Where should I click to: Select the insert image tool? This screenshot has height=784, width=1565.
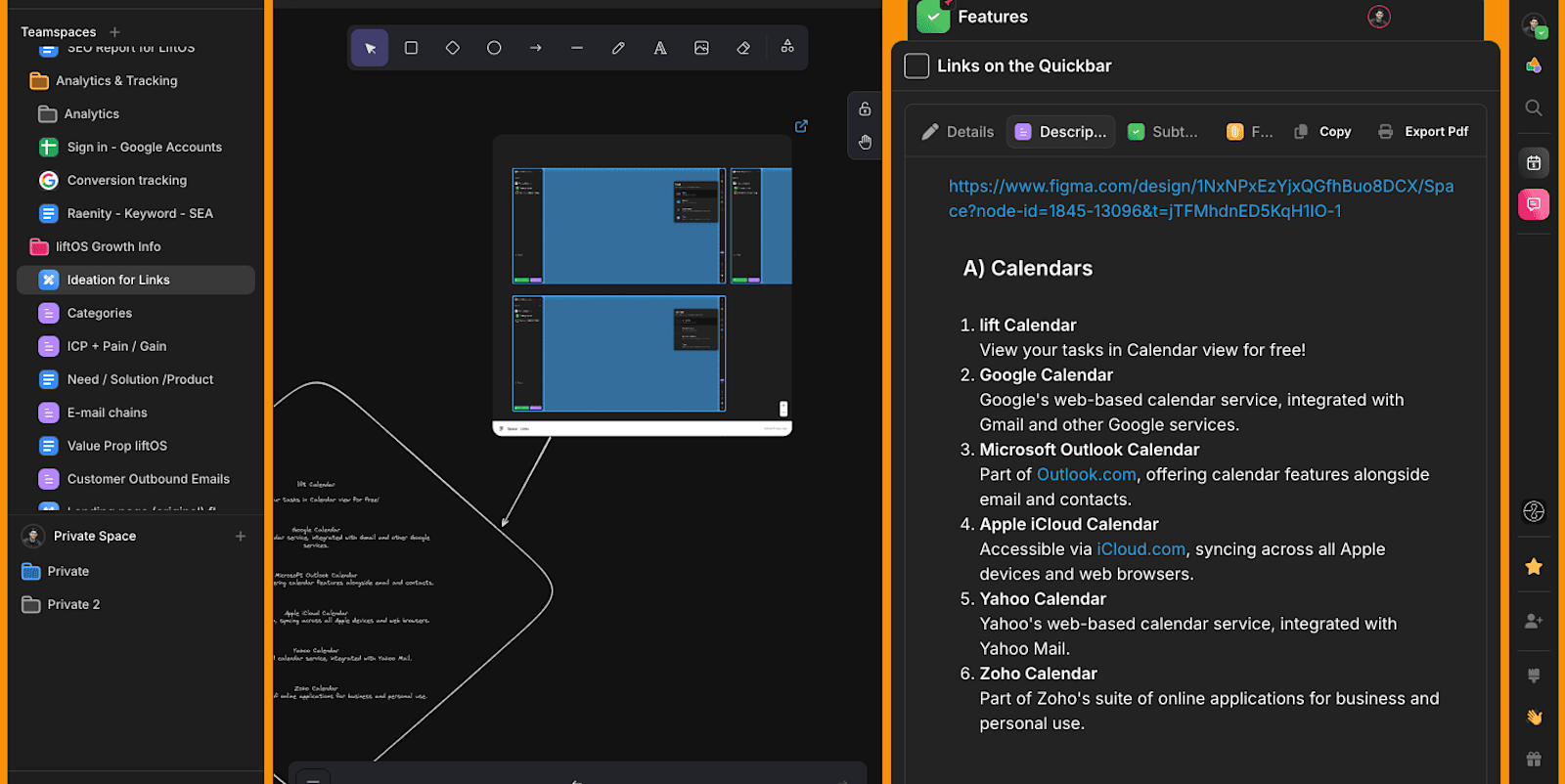point(701,48)
